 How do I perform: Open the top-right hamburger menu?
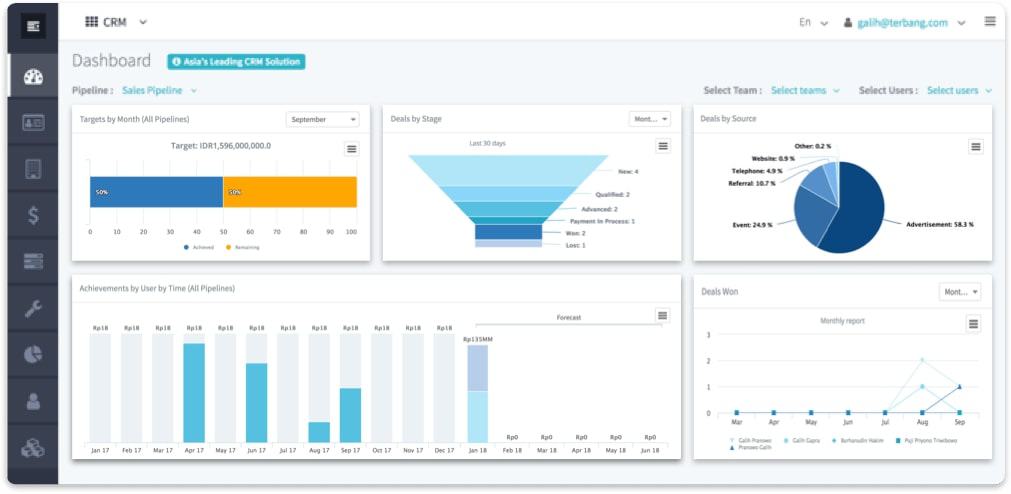point(990,21)
